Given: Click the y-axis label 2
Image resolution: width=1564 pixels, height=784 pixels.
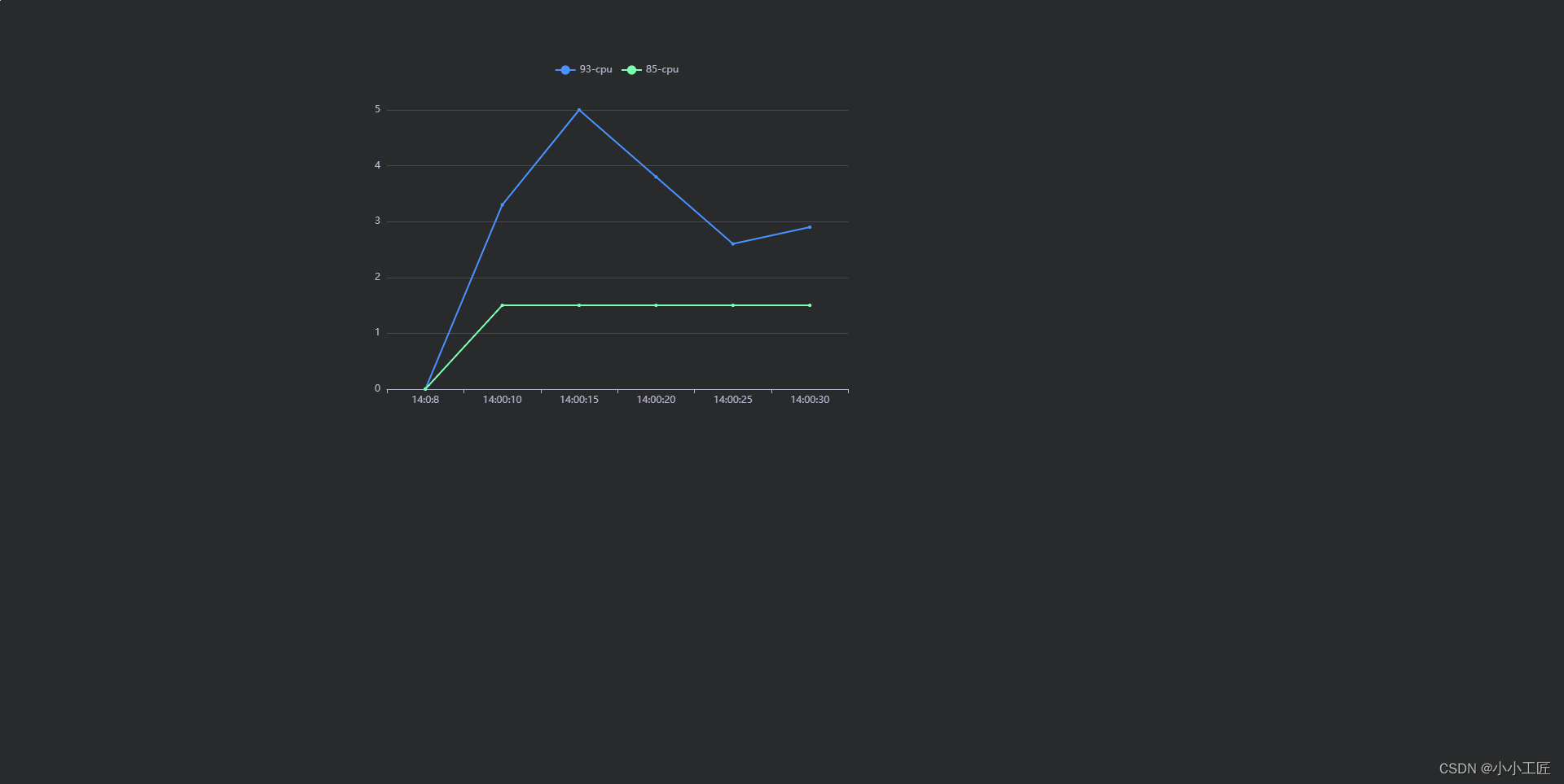Looking at the screenshot, I should [377, 277].
